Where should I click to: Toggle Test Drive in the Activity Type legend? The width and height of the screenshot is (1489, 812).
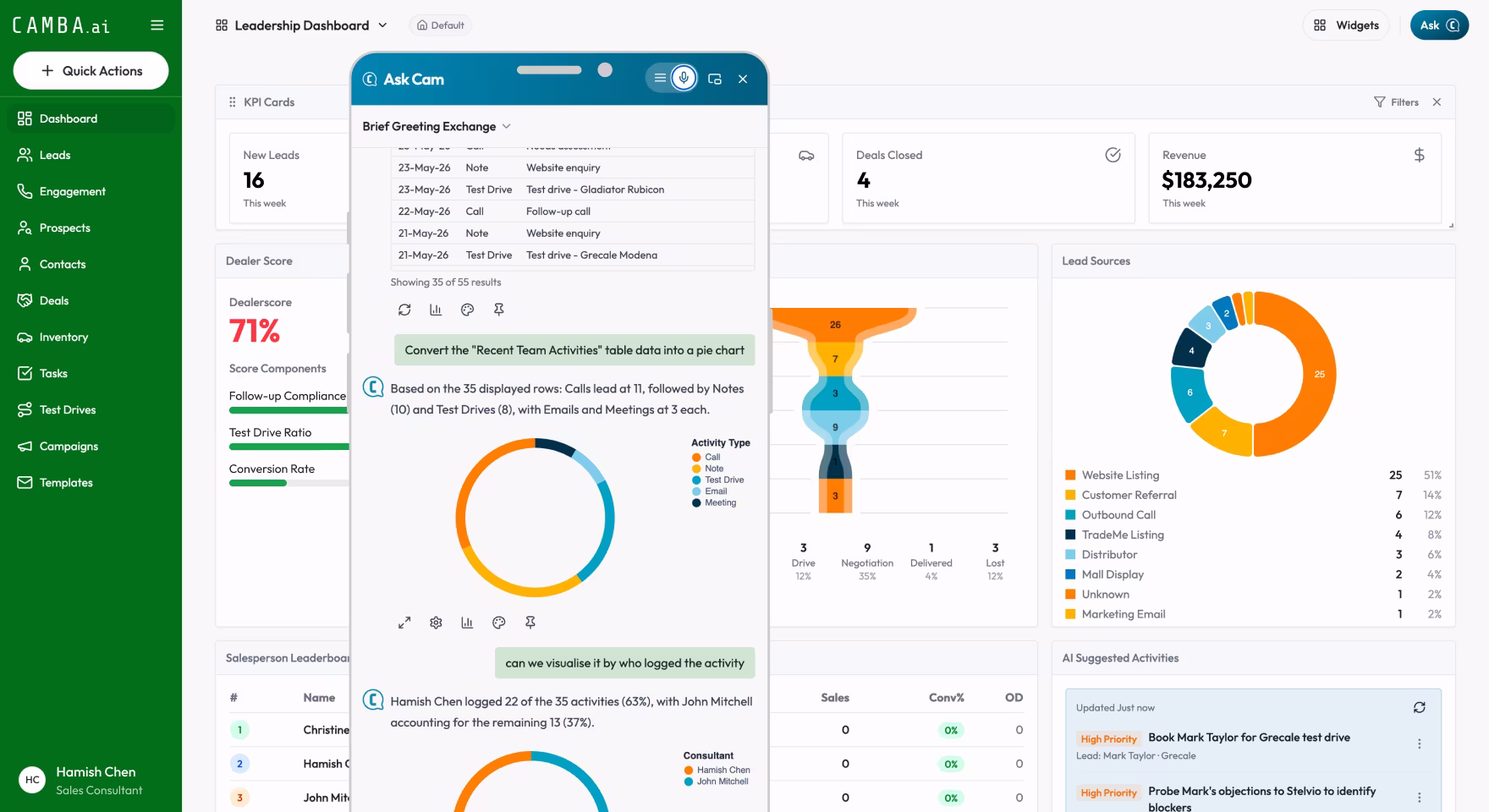click(x=718, y=480)
